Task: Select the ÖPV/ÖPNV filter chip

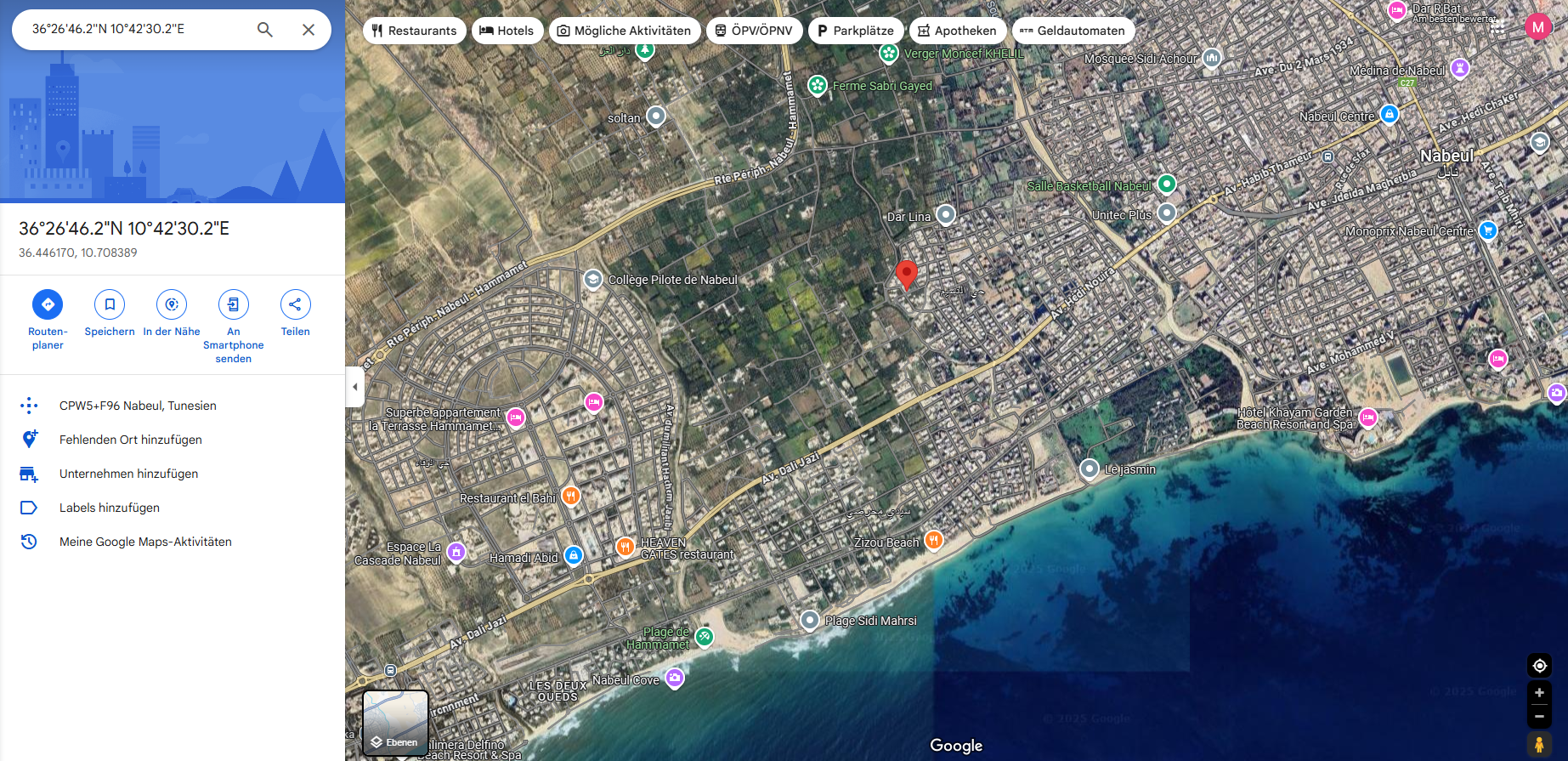Action: 754,31
